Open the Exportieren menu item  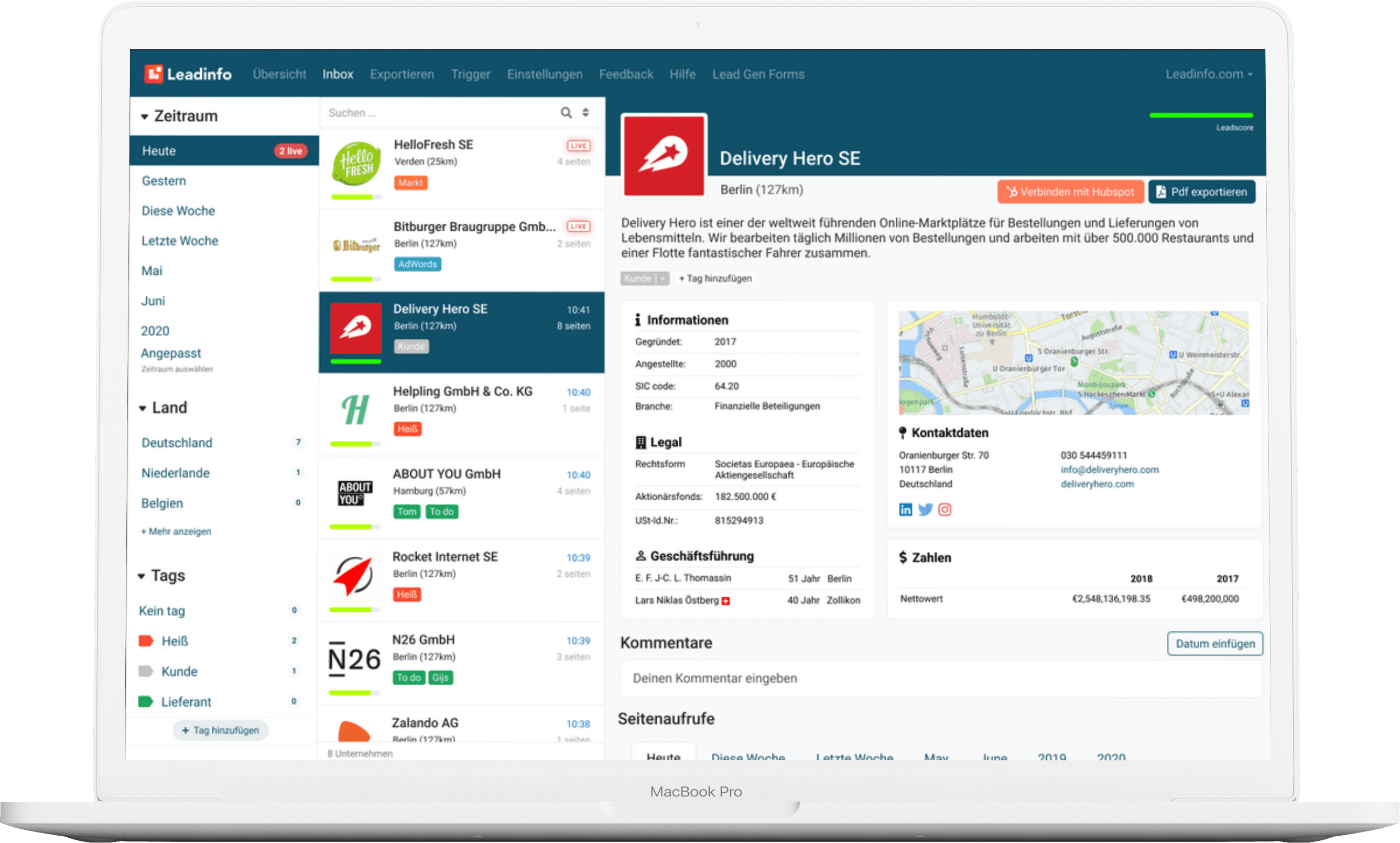coord(402,74)
